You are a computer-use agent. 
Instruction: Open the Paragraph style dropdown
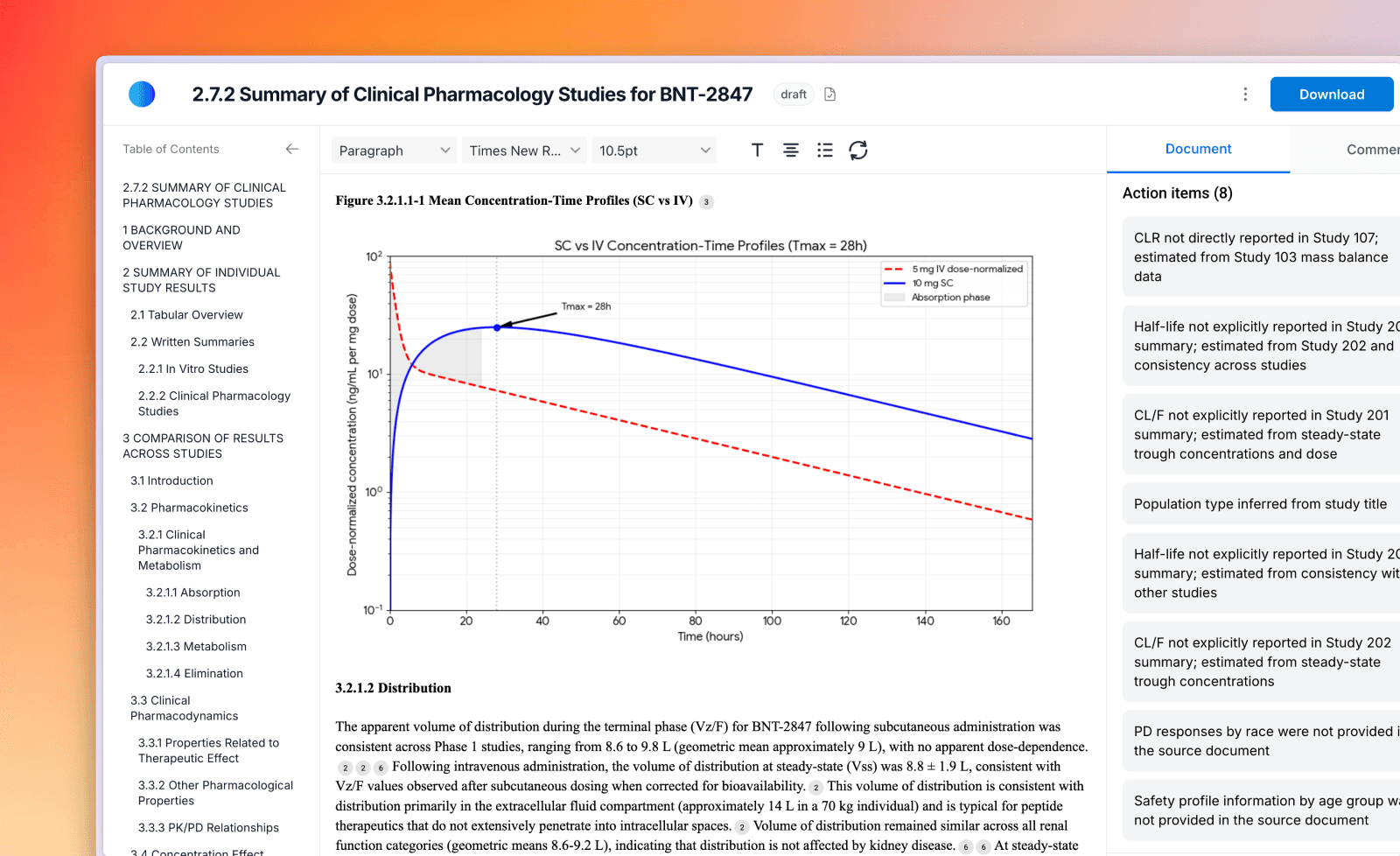tap(394, 151)
